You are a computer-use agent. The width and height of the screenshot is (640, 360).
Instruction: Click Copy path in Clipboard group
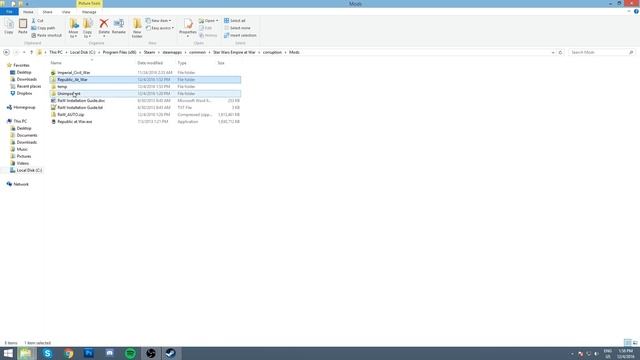tap(43, 28)
